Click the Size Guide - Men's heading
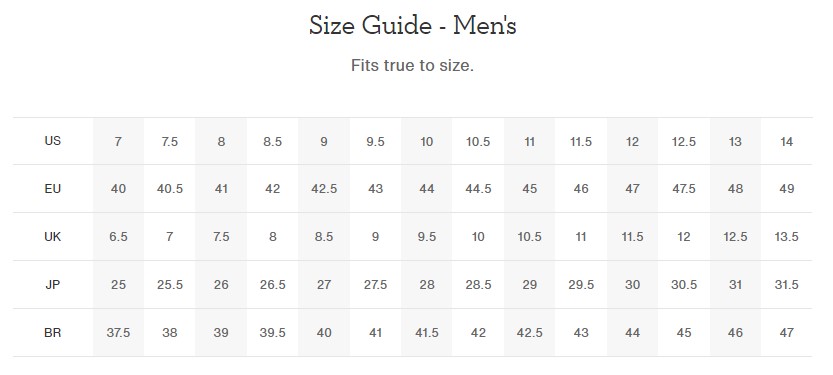The height and width of the screenshot is (375, 833). point(413,26)
